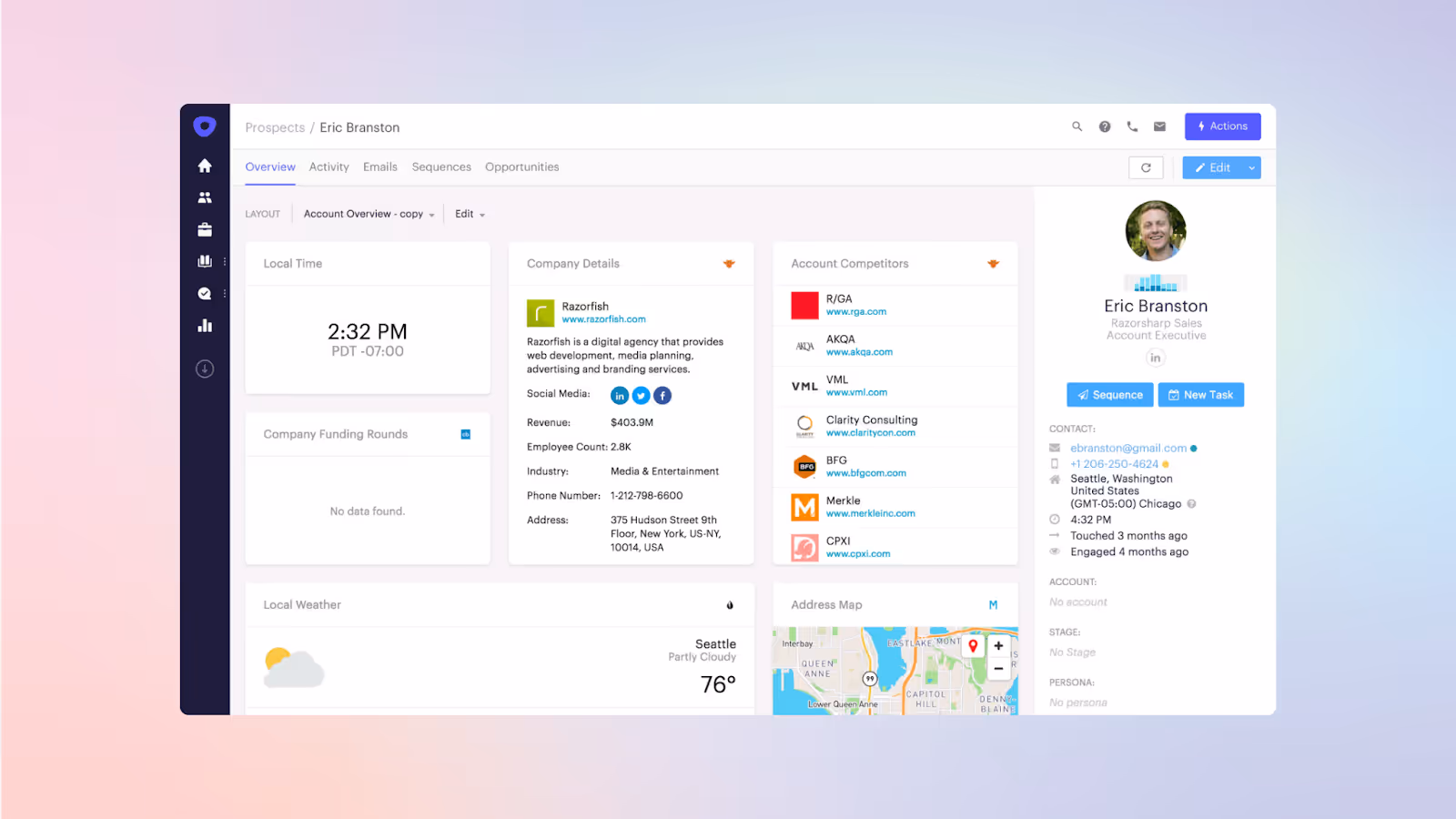
Task: Open Accounts briefcase icon in sidebar
Action: (x=205, y=229)
